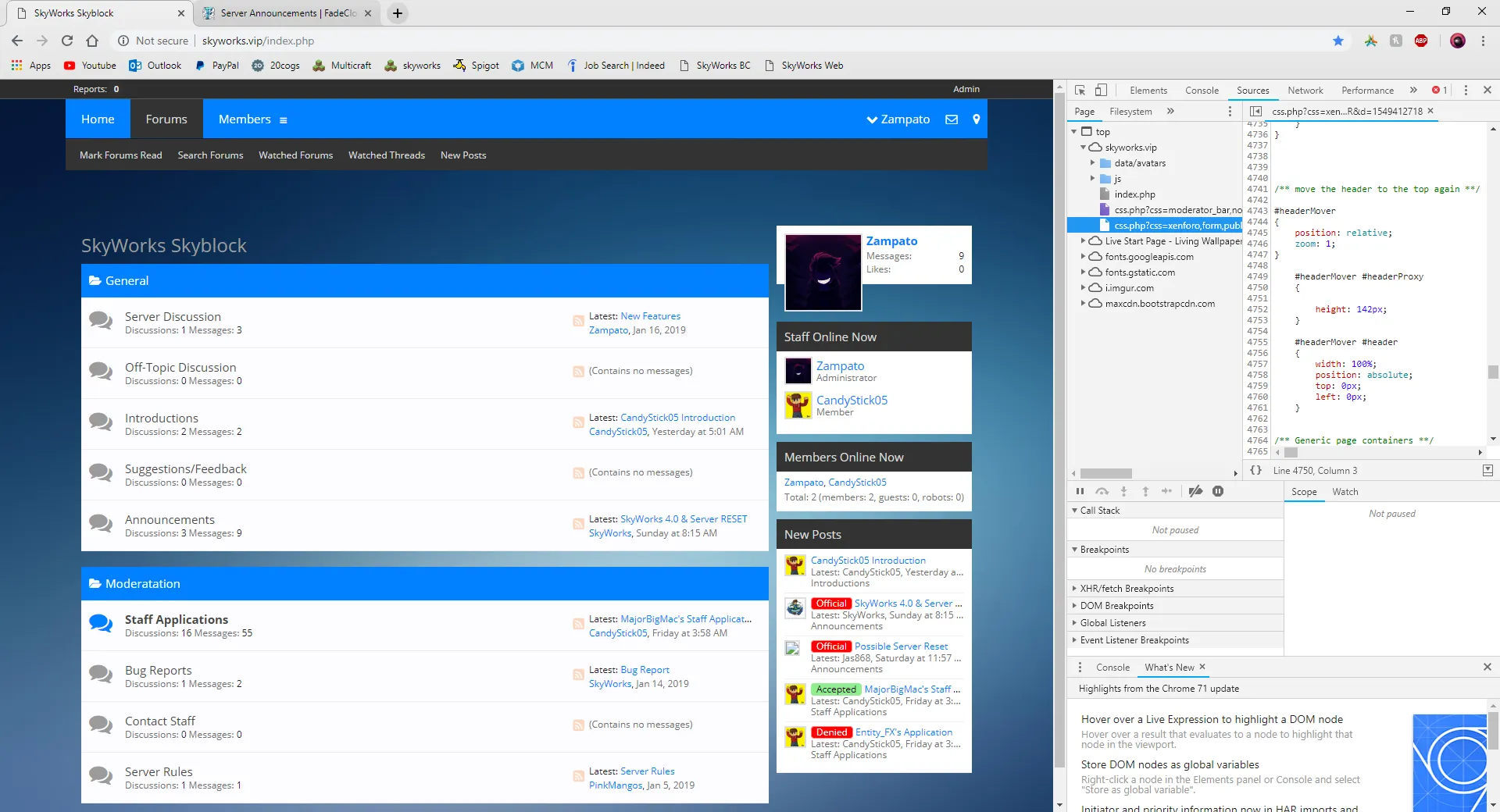This screenshot has height=812, width=1500.
Task: Reload the page using the browser refresh button
Action: click(x=67, y=41)
